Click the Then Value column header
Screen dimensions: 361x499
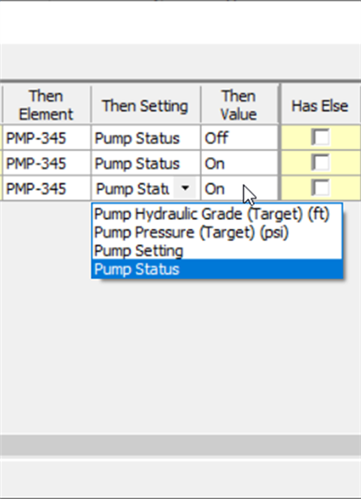[x=239, y=105]
